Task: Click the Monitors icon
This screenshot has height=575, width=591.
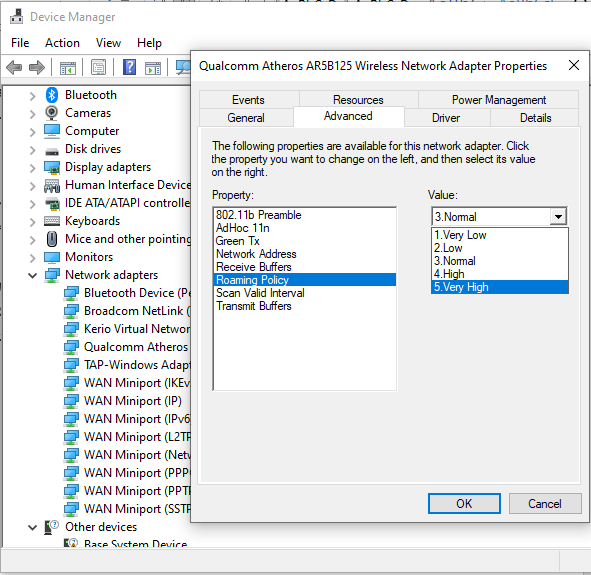Action: 52,257
